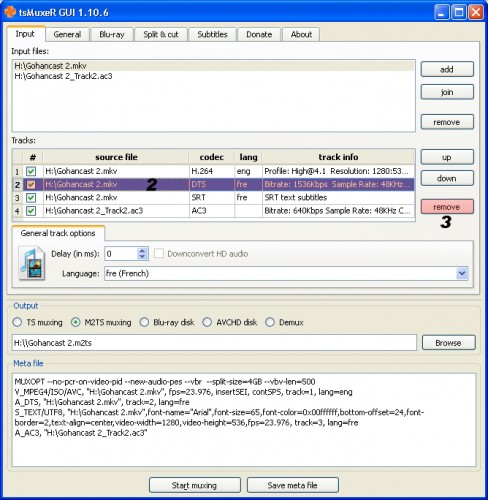Minimize the tsMuxeR window
Screen dimensions: 488x500
[x=442, y=13]
